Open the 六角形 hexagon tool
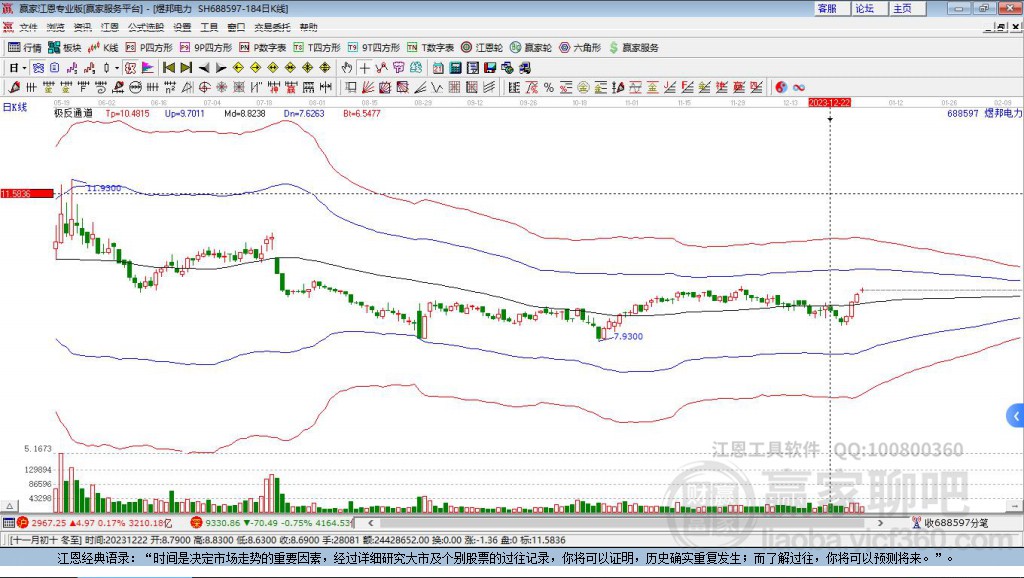 click(x=580, y=48)
